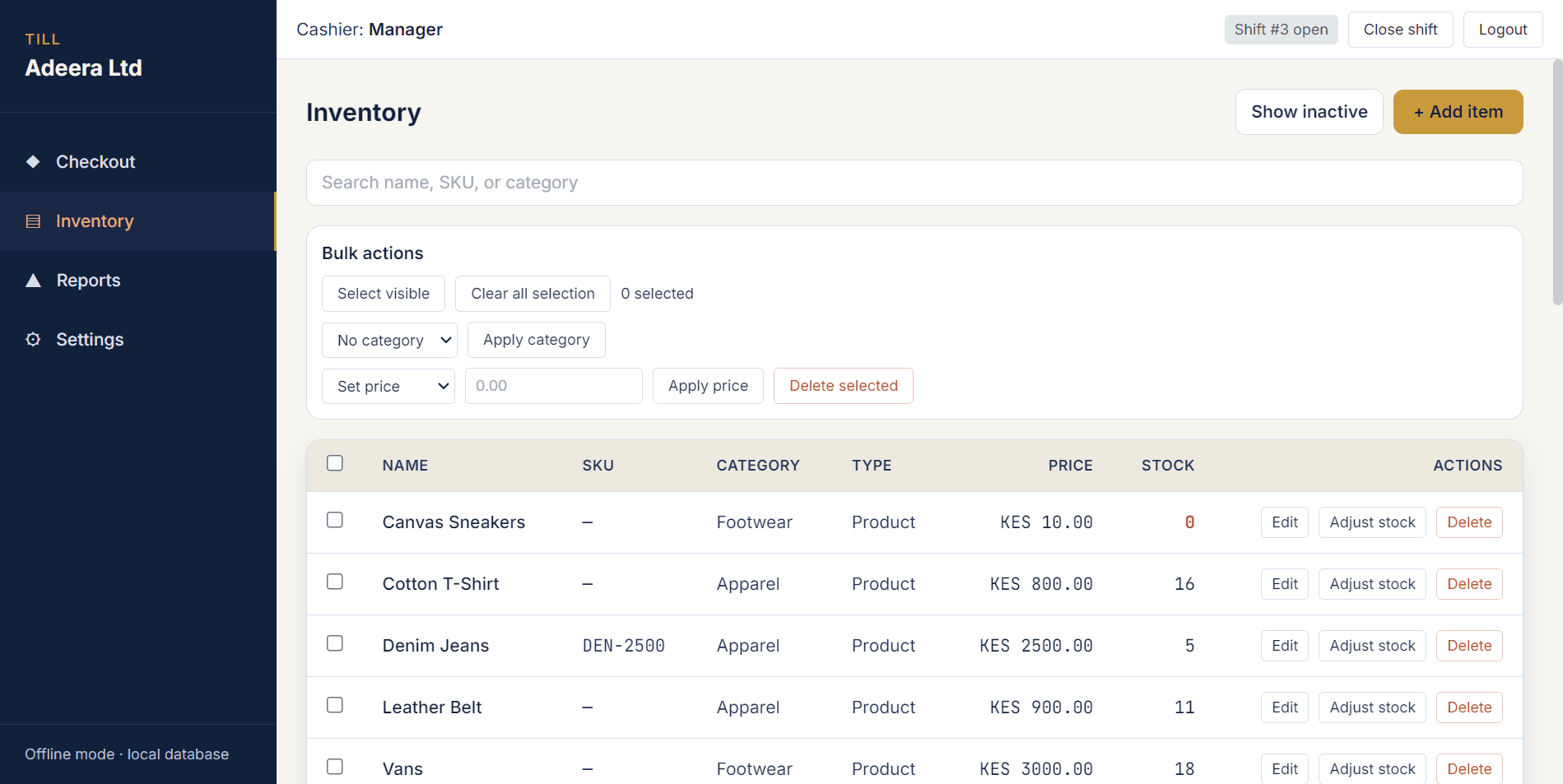Click the Offline mode status text
Viewport: 1563px width, 784px height.
127,754
